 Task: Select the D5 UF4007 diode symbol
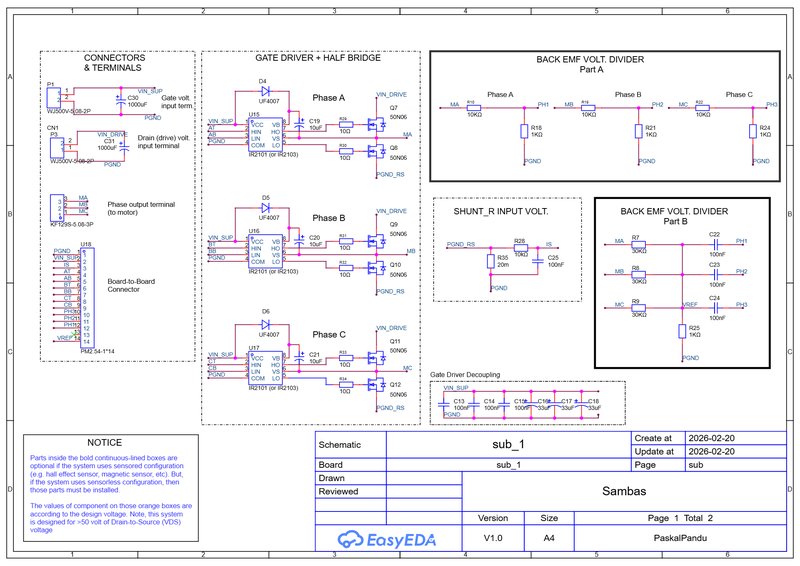click(265, 208)
